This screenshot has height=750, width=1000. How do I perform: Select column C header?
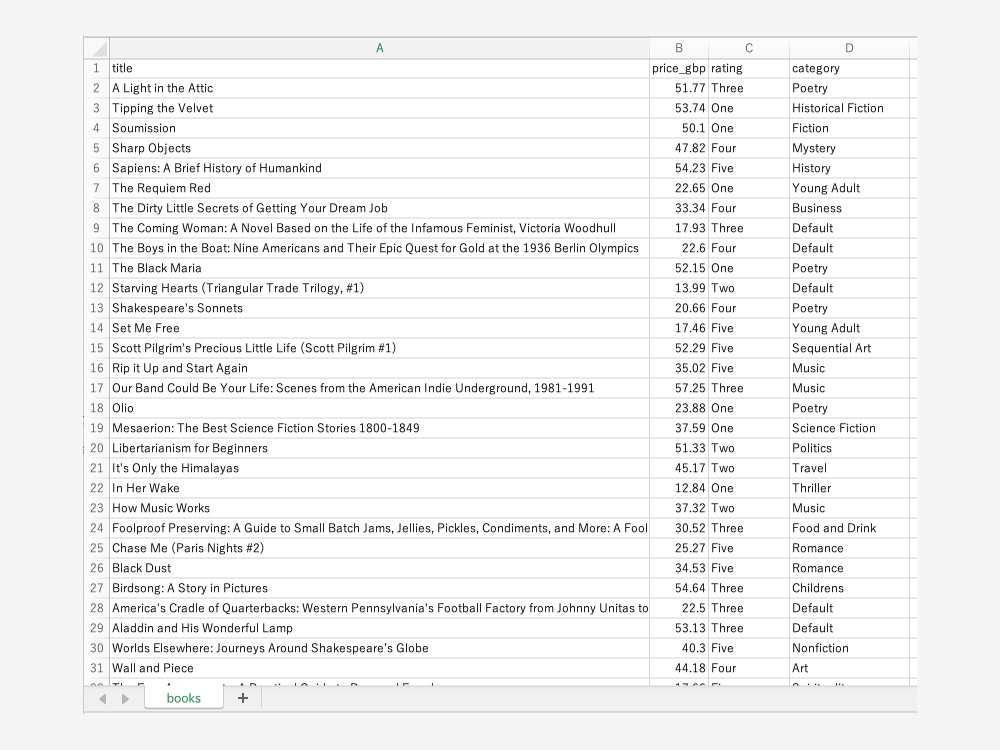pyautogui.click(x=749, y=48)
